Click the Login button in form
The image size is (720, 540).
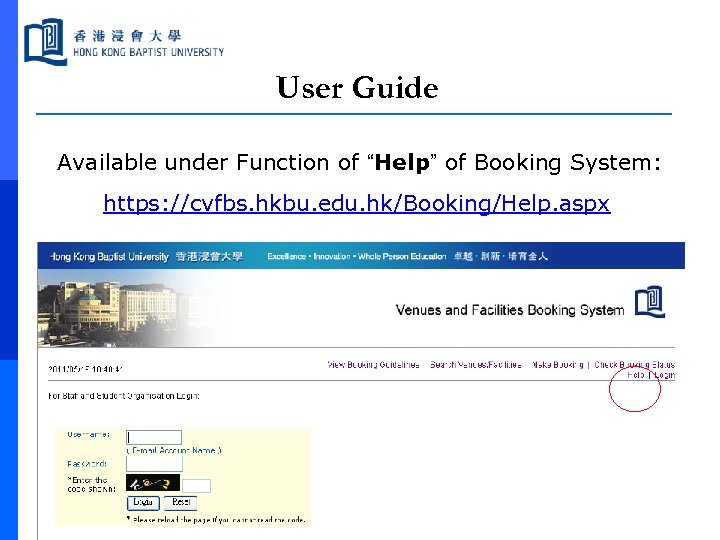pyautogui.click(x=143, y=503)
